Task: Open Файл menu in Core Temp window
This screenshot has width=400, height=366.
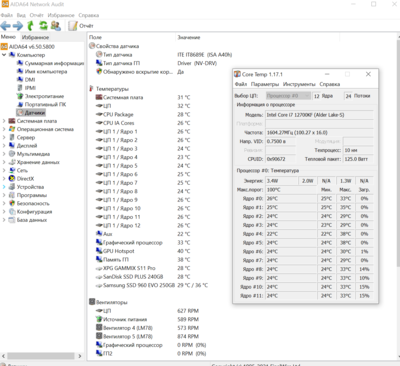Action: (x=241, y=84)
